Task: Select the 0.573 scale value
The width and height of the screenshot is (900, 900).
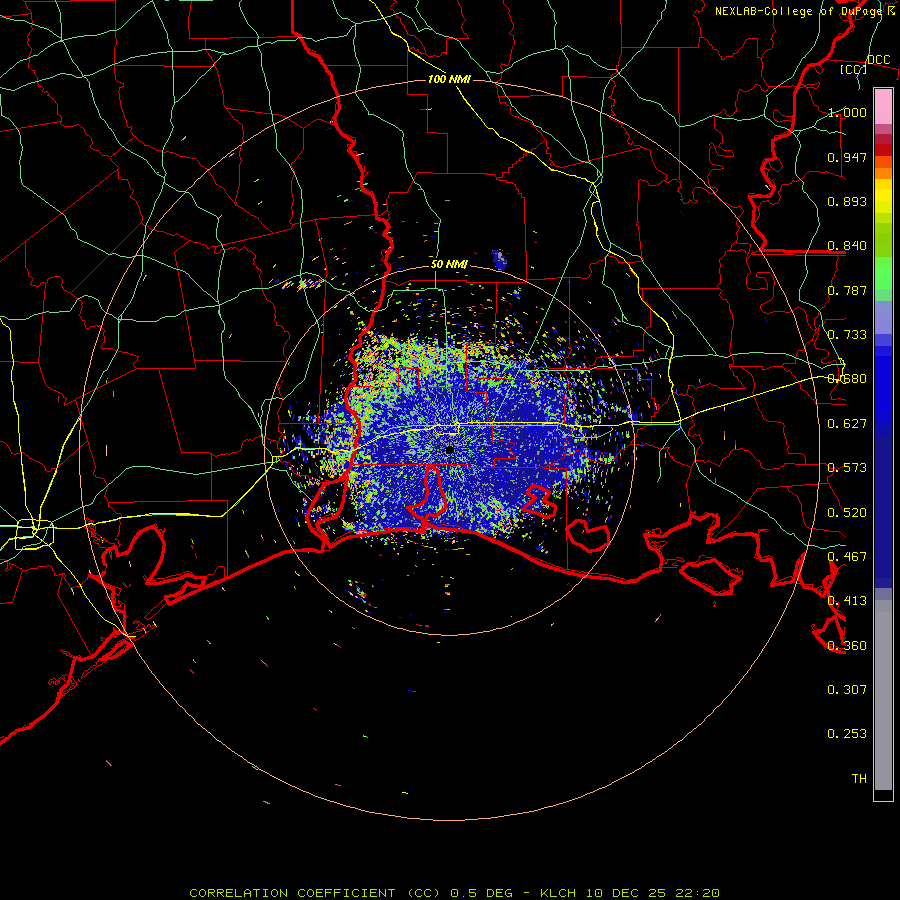Action: [x=847, y=468]
